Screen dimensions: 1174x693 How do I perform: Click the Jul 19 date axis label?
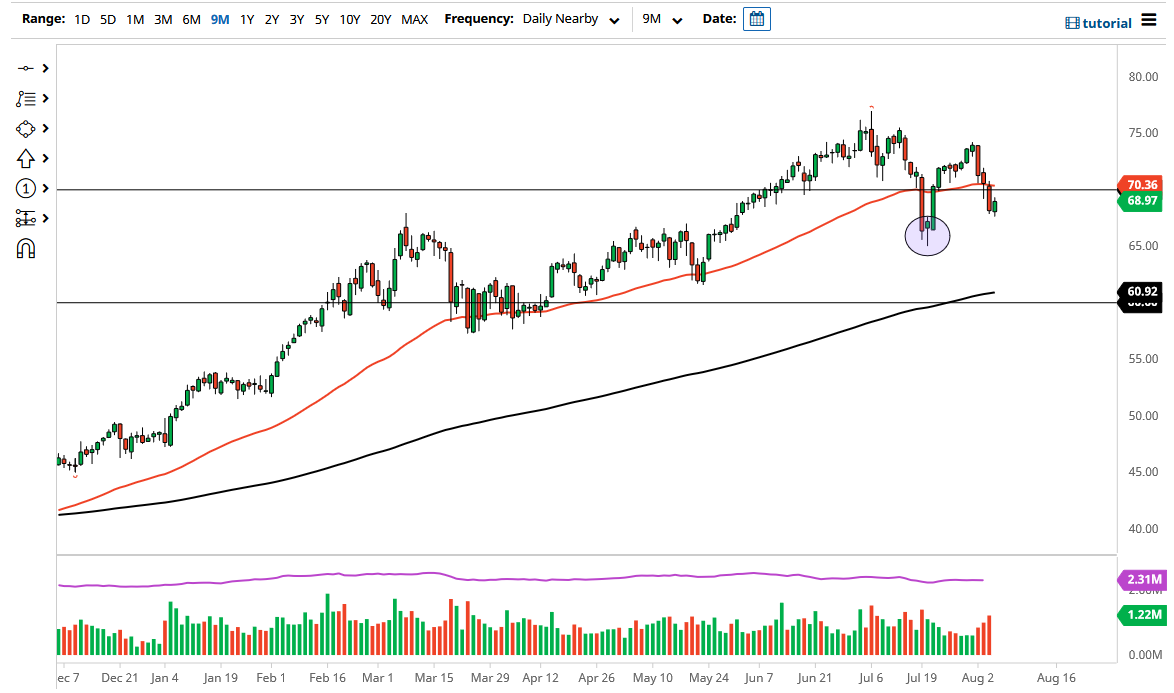(x=921, y=677)
